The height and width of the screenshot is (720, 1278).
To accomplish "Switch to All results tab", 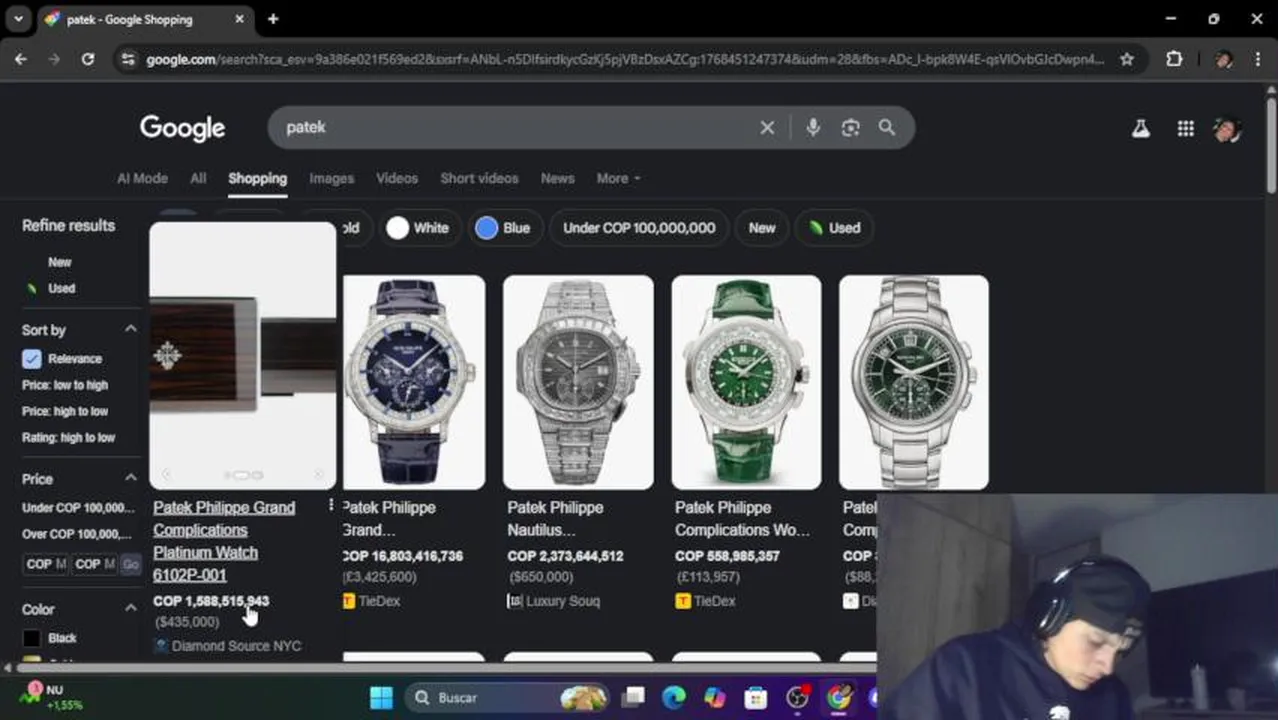I will (198, 178).
